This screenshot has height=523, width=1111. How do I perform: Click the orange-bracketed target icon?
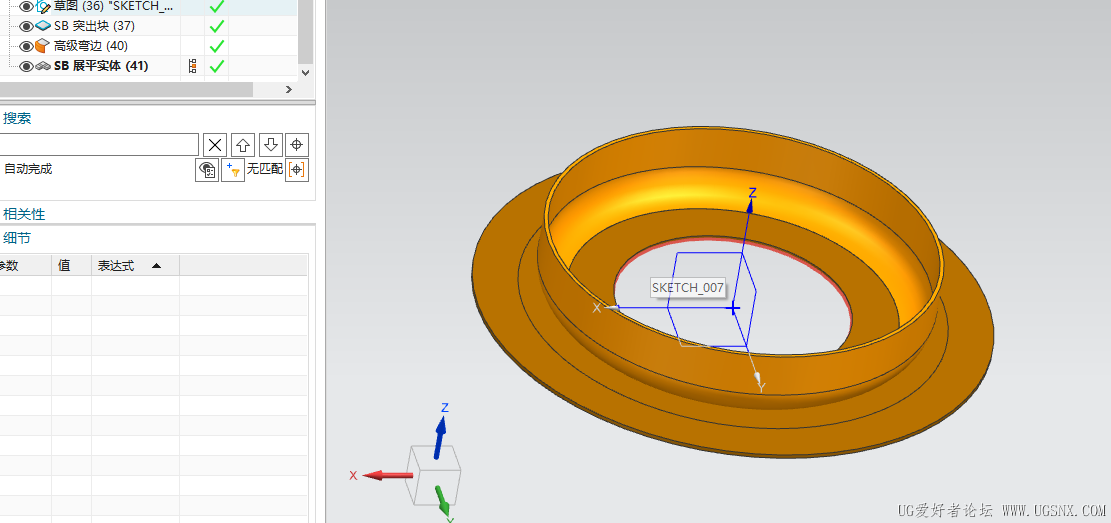point(297,170)
